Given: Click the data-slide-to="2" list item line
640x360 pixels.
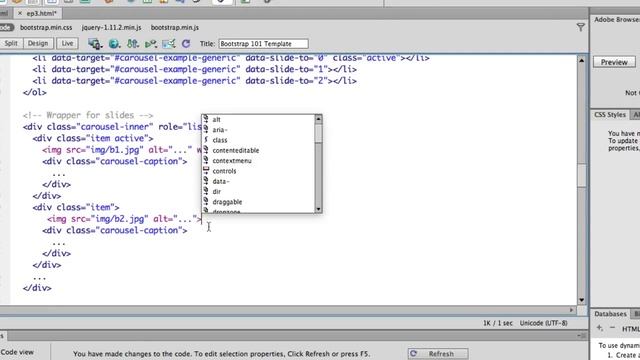Looking at the screenshot, I should pos(195,81).
